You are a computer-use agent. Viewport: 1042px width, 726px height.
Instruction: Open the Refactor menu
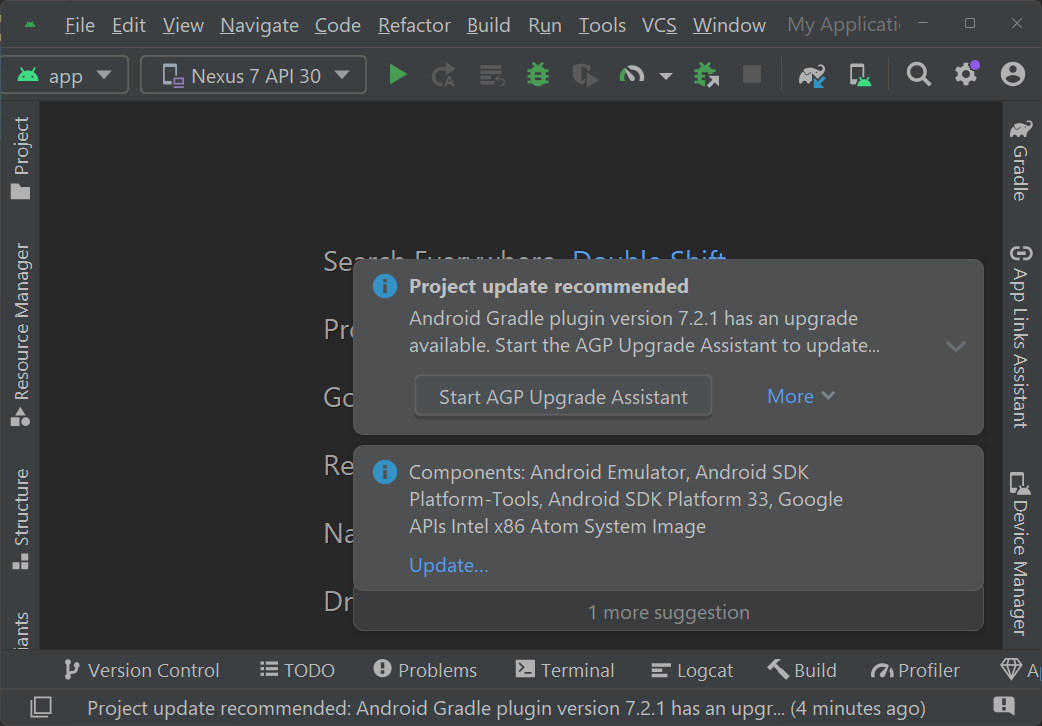(x=414, y=25)
